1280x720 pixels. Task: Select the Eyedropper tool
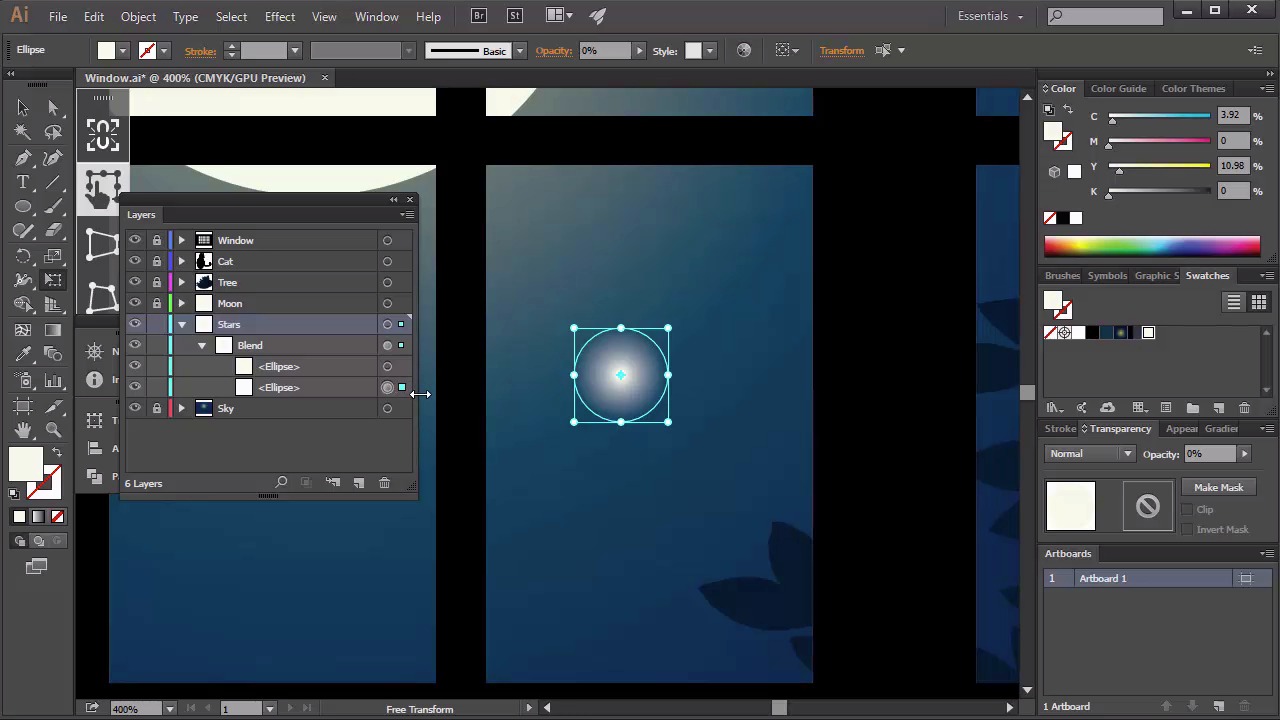pos(23,355)
